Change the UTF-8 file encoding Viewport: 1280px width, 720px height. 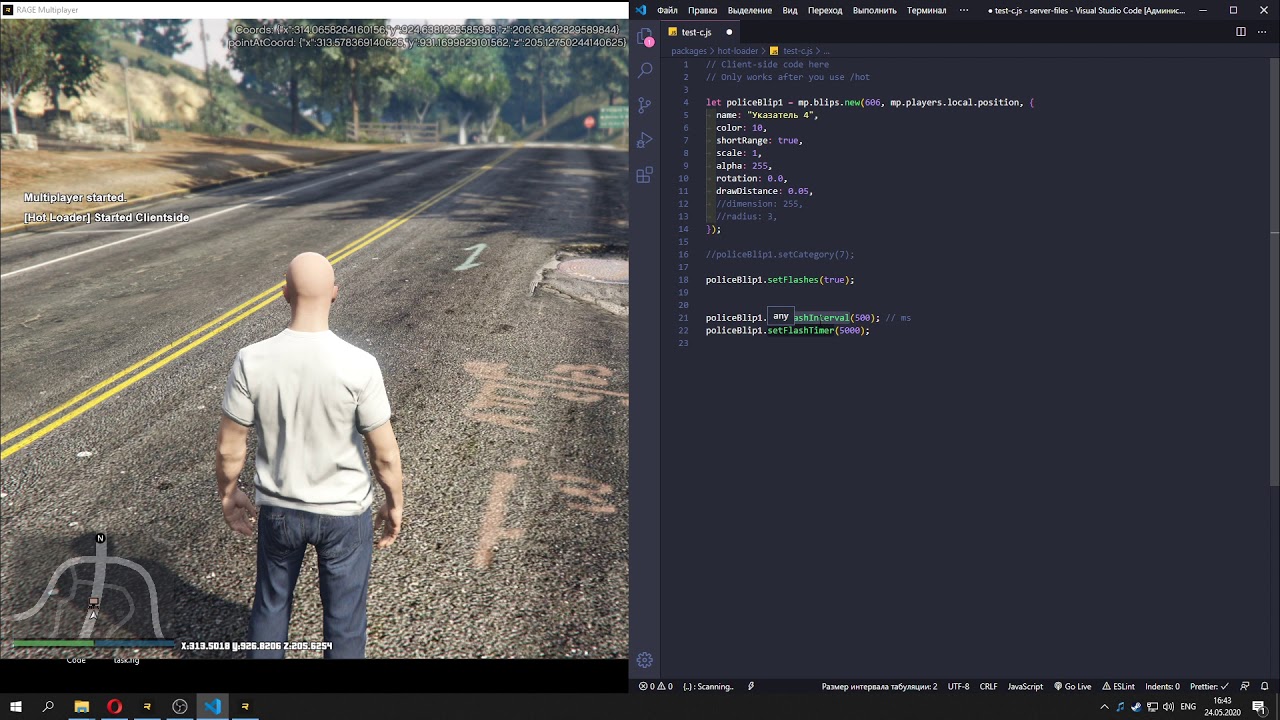pyautogui.click(x=958, y=686)
